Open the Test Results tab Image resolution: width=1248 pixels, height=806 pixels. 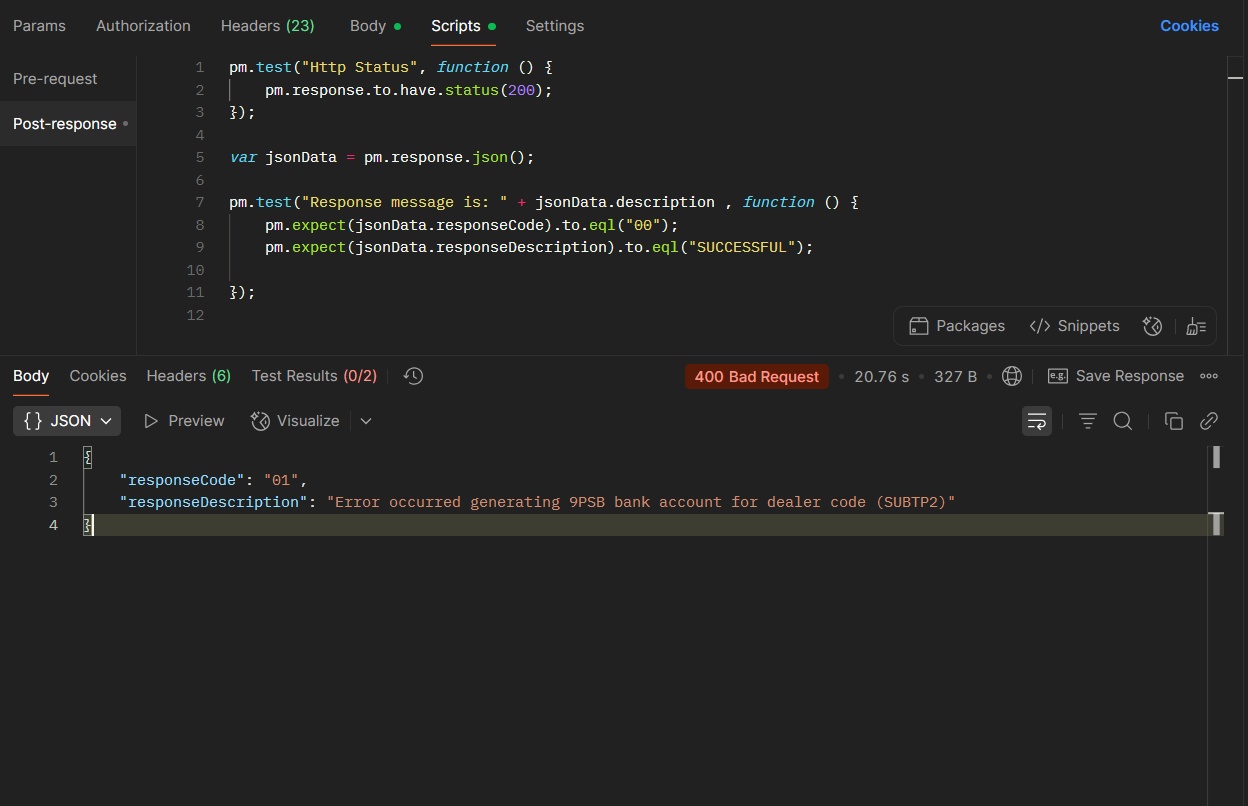point(314,376)
